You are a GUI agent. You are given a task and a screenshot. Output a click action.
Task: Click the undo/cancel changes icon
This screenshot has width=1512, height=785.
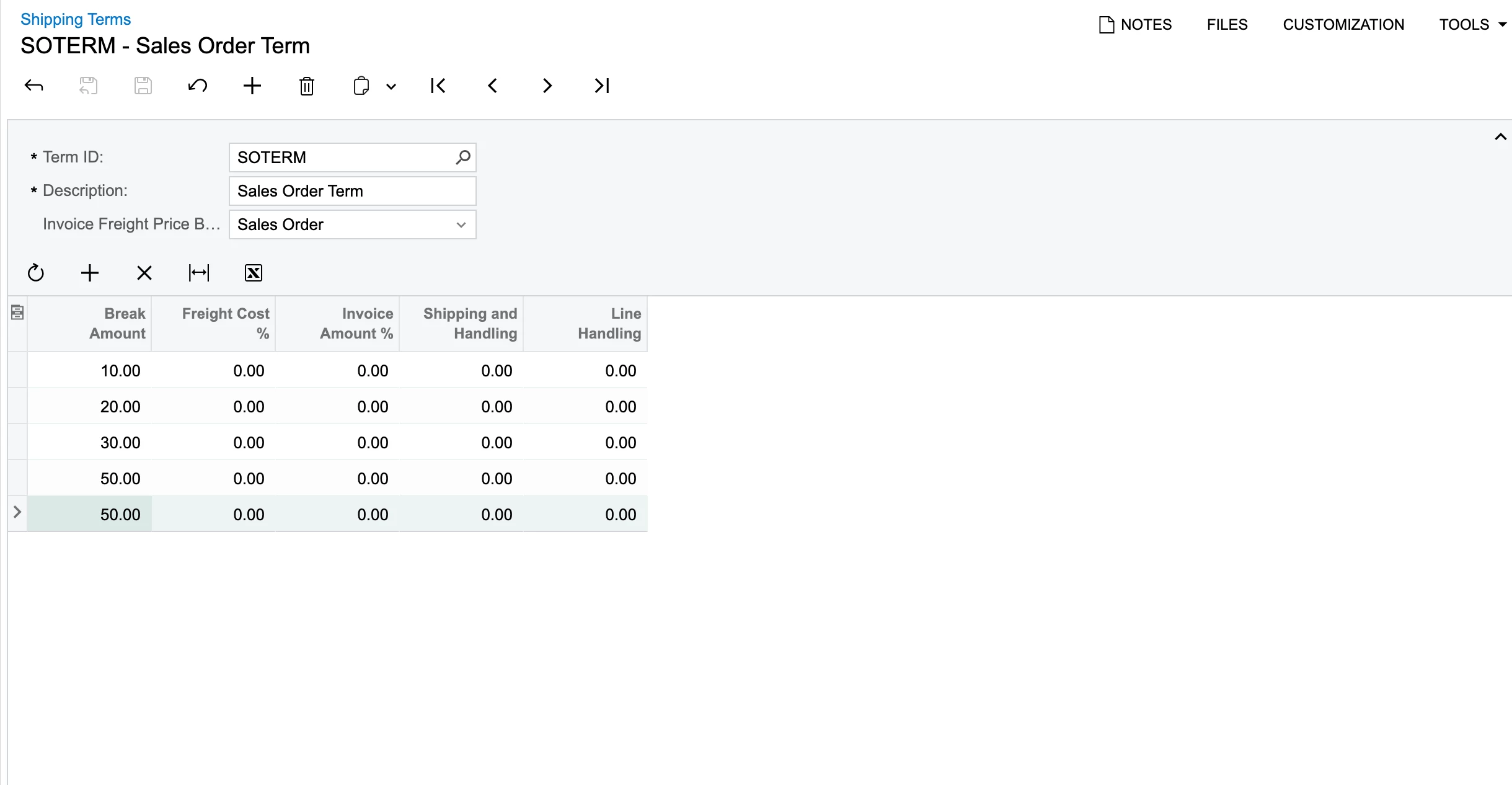pos(197,86)
